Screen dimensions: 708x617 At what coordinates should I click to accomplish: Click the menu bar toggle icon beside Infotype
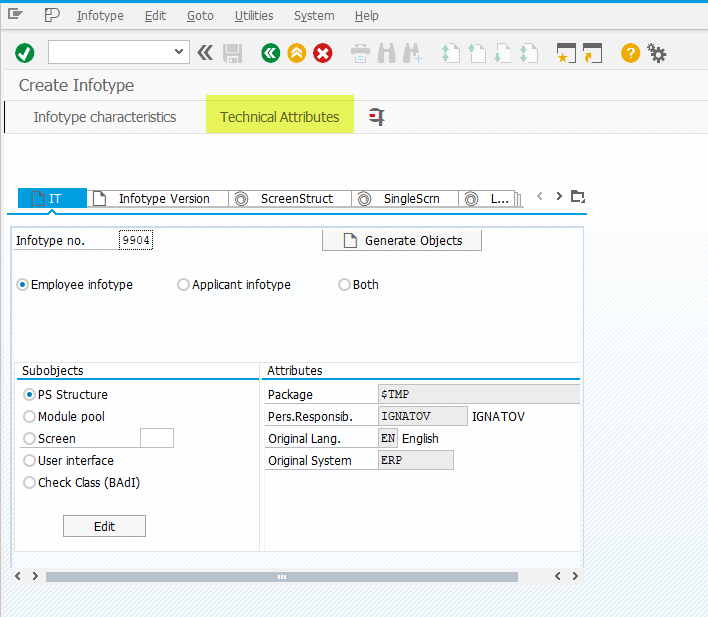click(52, 15)
